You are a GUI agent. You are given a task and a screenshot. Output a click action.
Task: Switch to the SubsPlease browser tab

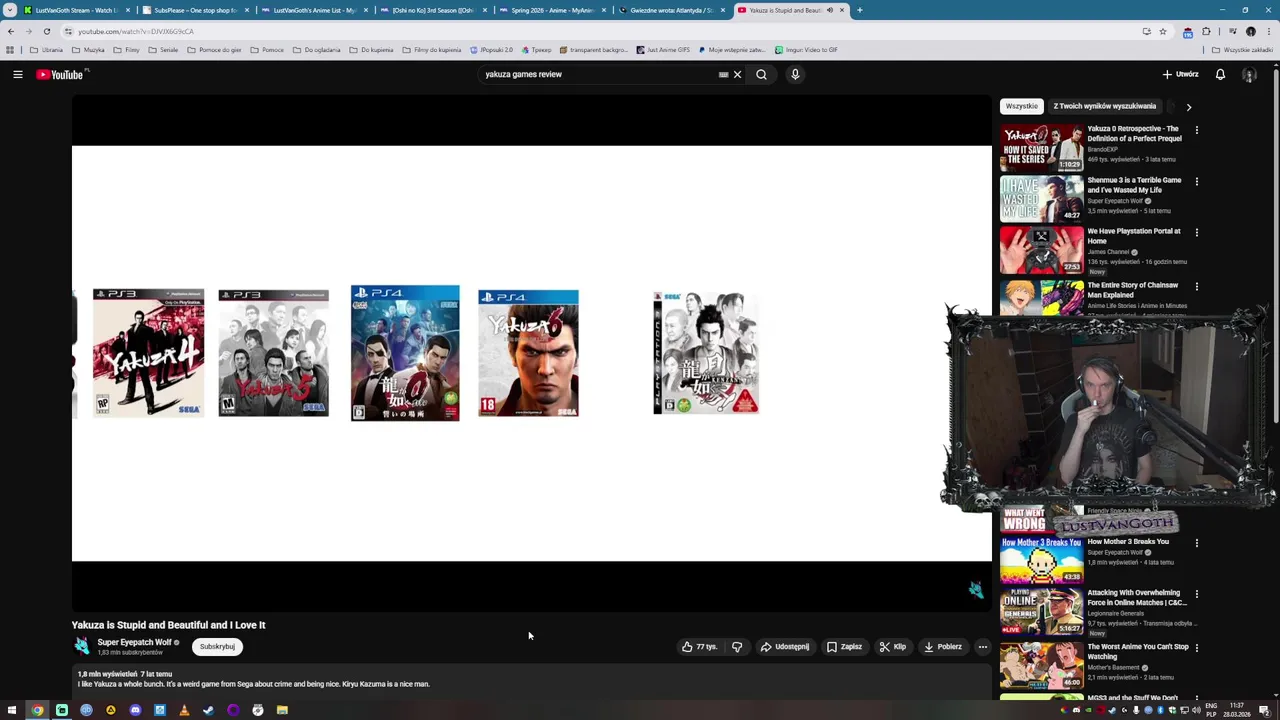[x=193, y=10]
